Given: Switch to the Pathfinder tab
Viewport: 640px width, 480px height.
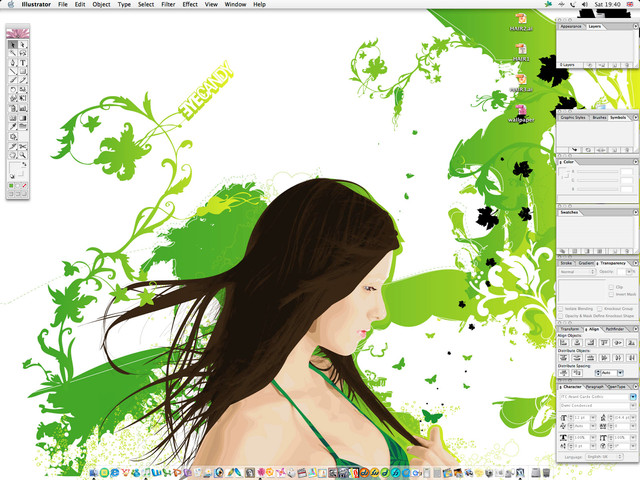Looking at the screenshot, I should click(615, 329).
